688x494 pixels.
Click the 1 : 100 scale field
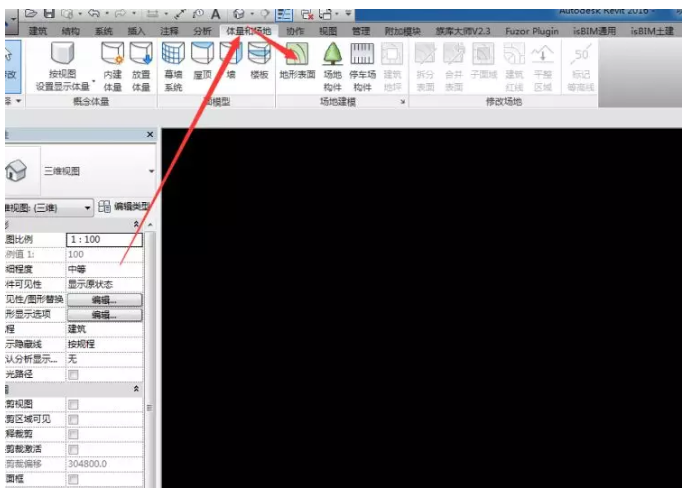pyautogui.click(x=104, y=240)
